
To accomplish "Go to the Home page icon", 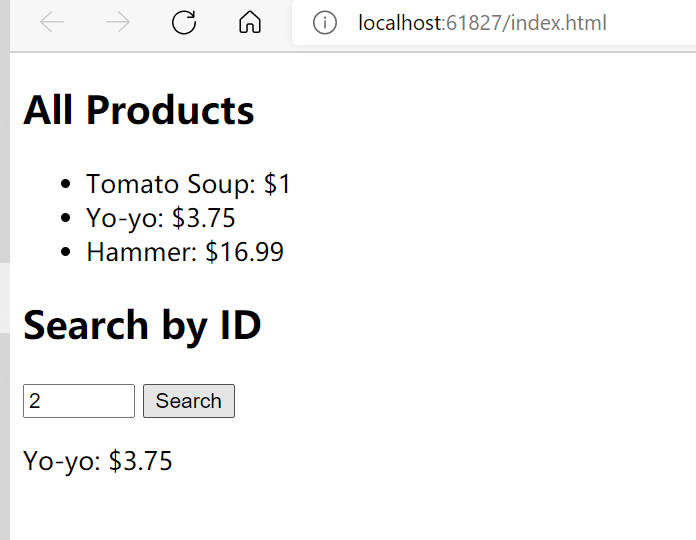I will click(x=250, y=23).
